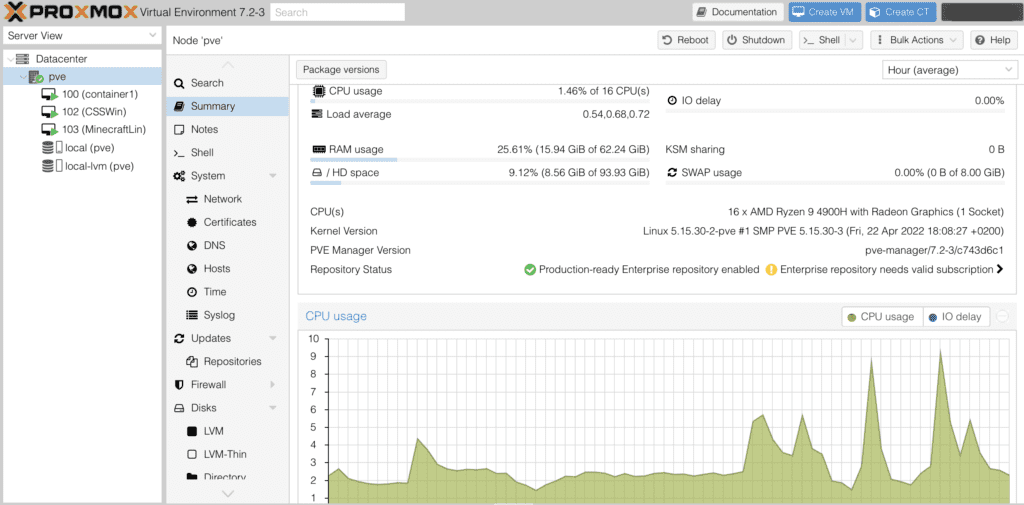Click the System gears icon

180,176
